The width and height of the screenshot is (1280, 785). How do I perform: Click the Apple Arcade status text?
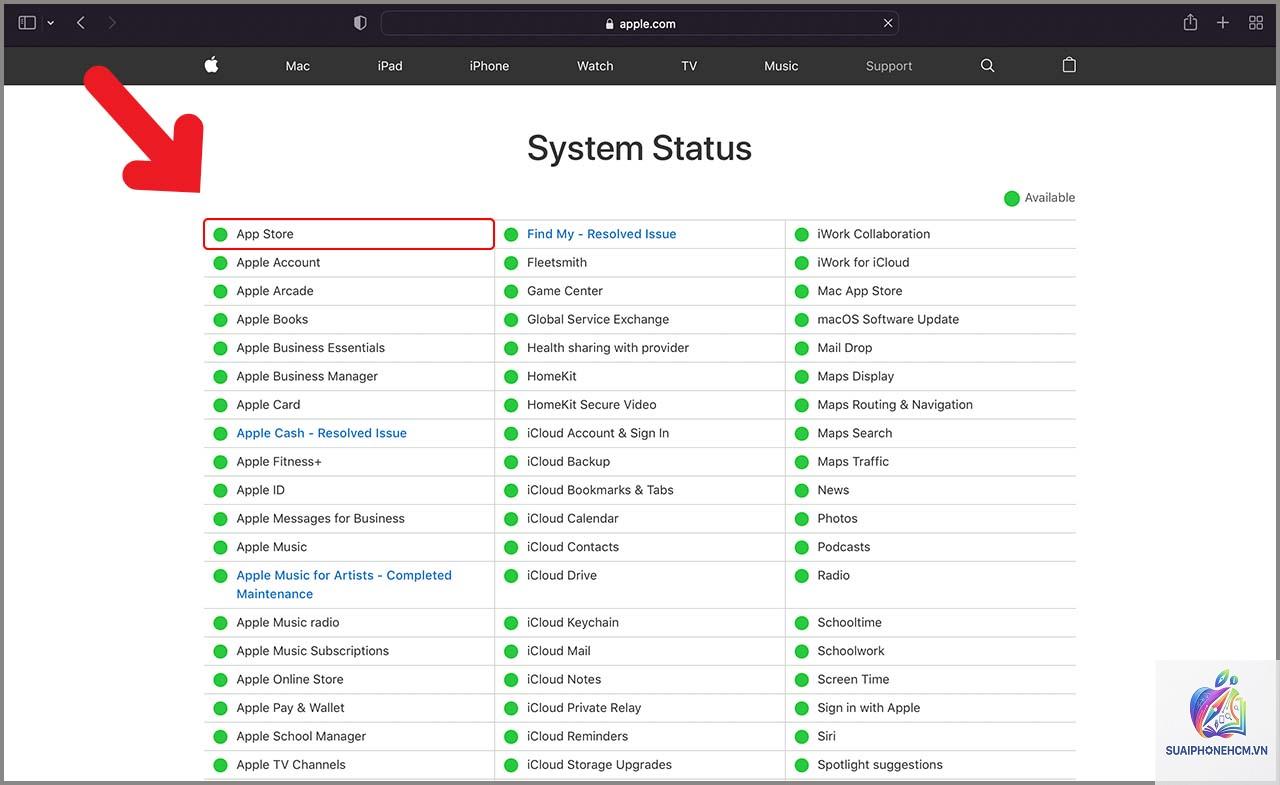275,291
